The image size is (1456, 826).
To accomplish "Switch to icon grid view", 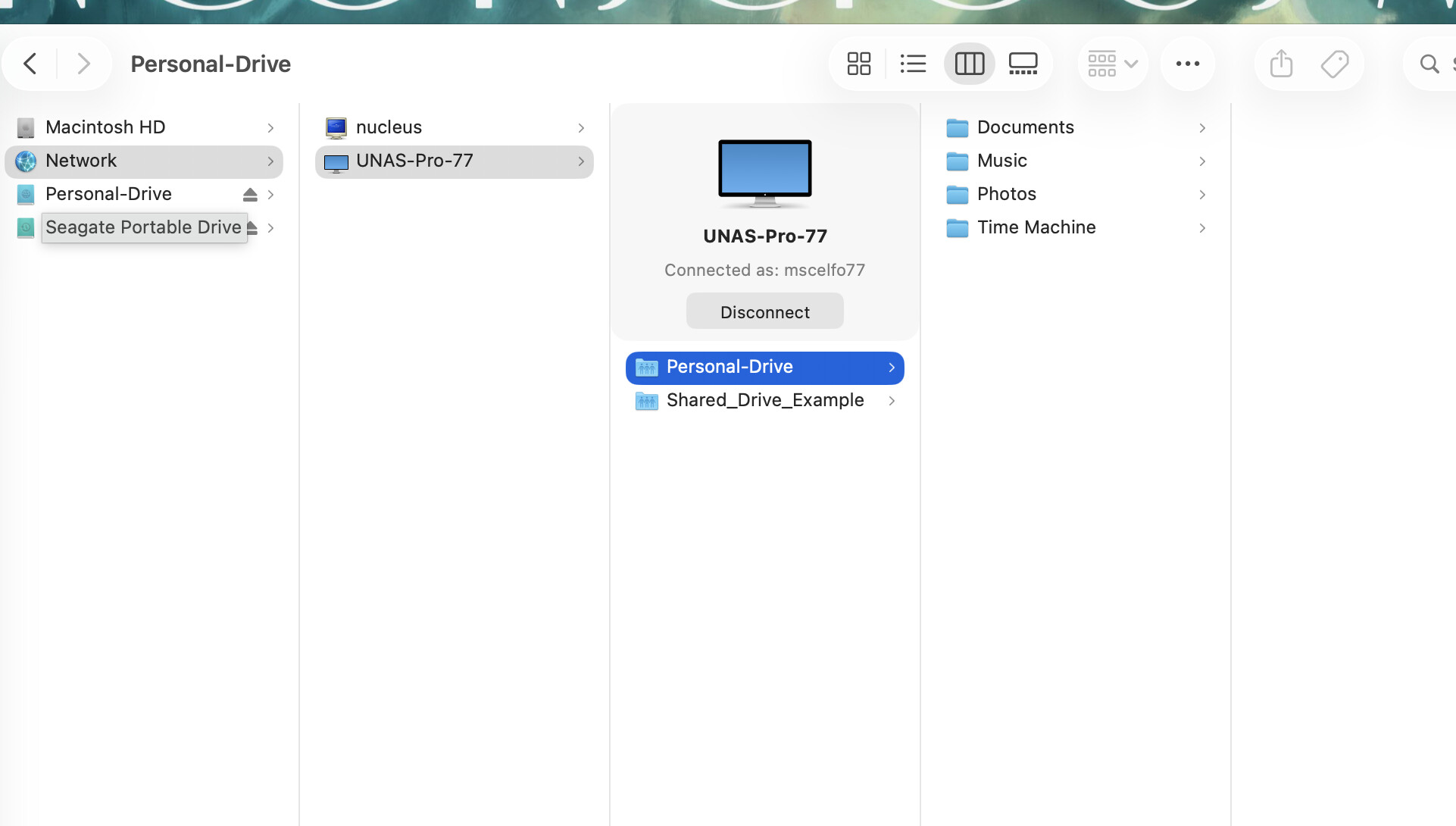I will point(858,64).
